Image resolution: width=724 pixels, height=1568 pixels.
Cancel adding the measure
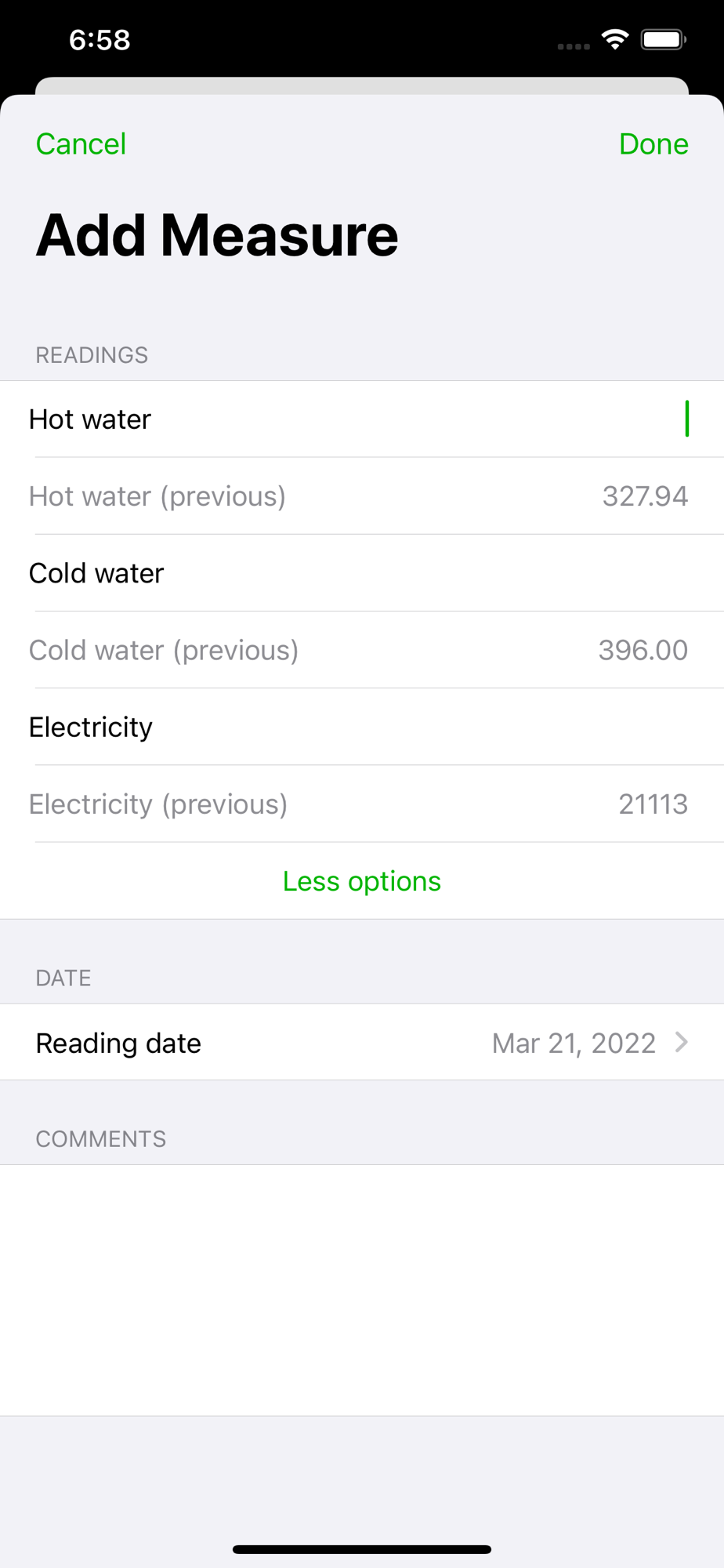tap(81, 144)
